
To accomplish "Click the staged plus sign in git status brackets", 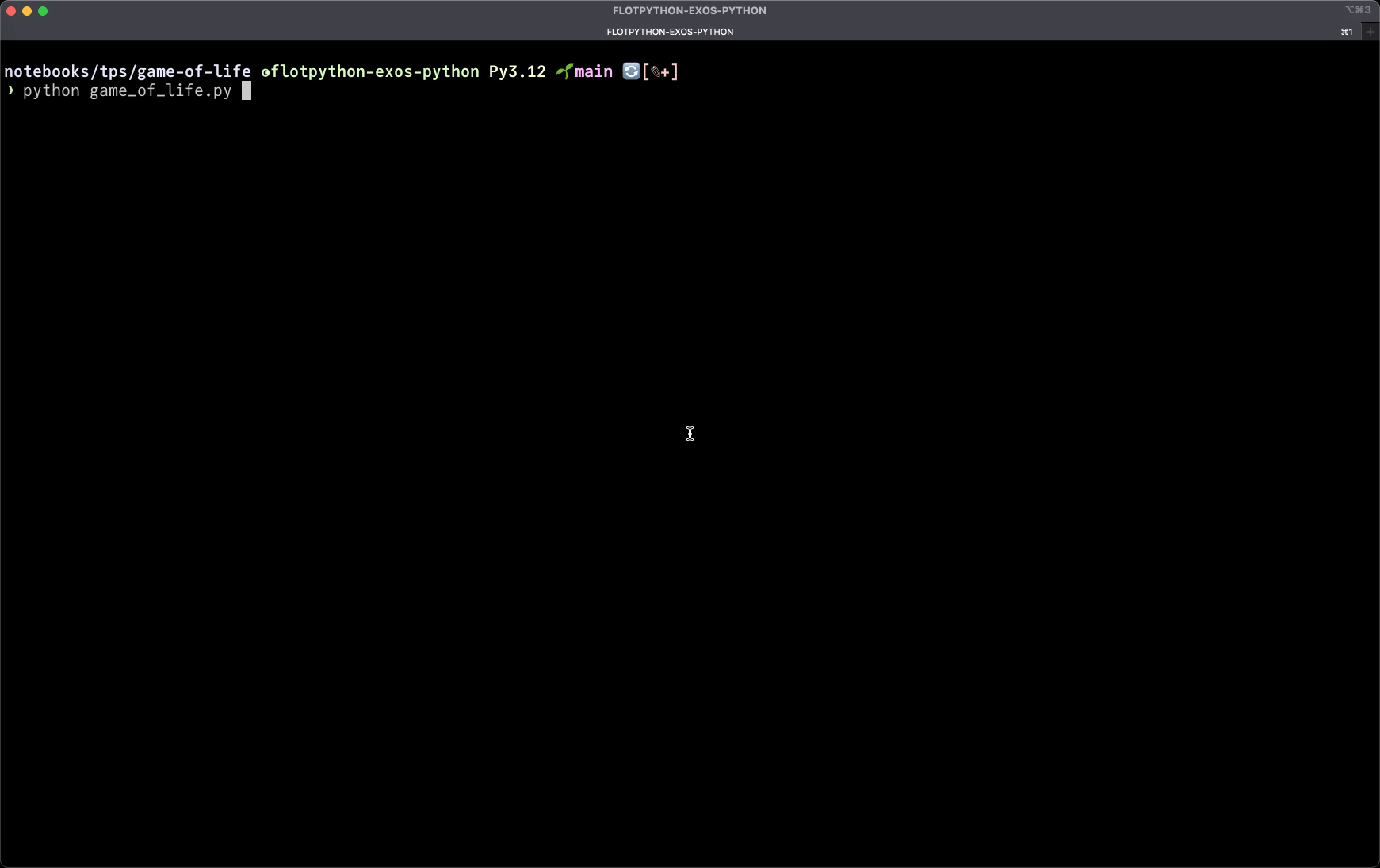I will pyautogui.click(x=666, y=72).
